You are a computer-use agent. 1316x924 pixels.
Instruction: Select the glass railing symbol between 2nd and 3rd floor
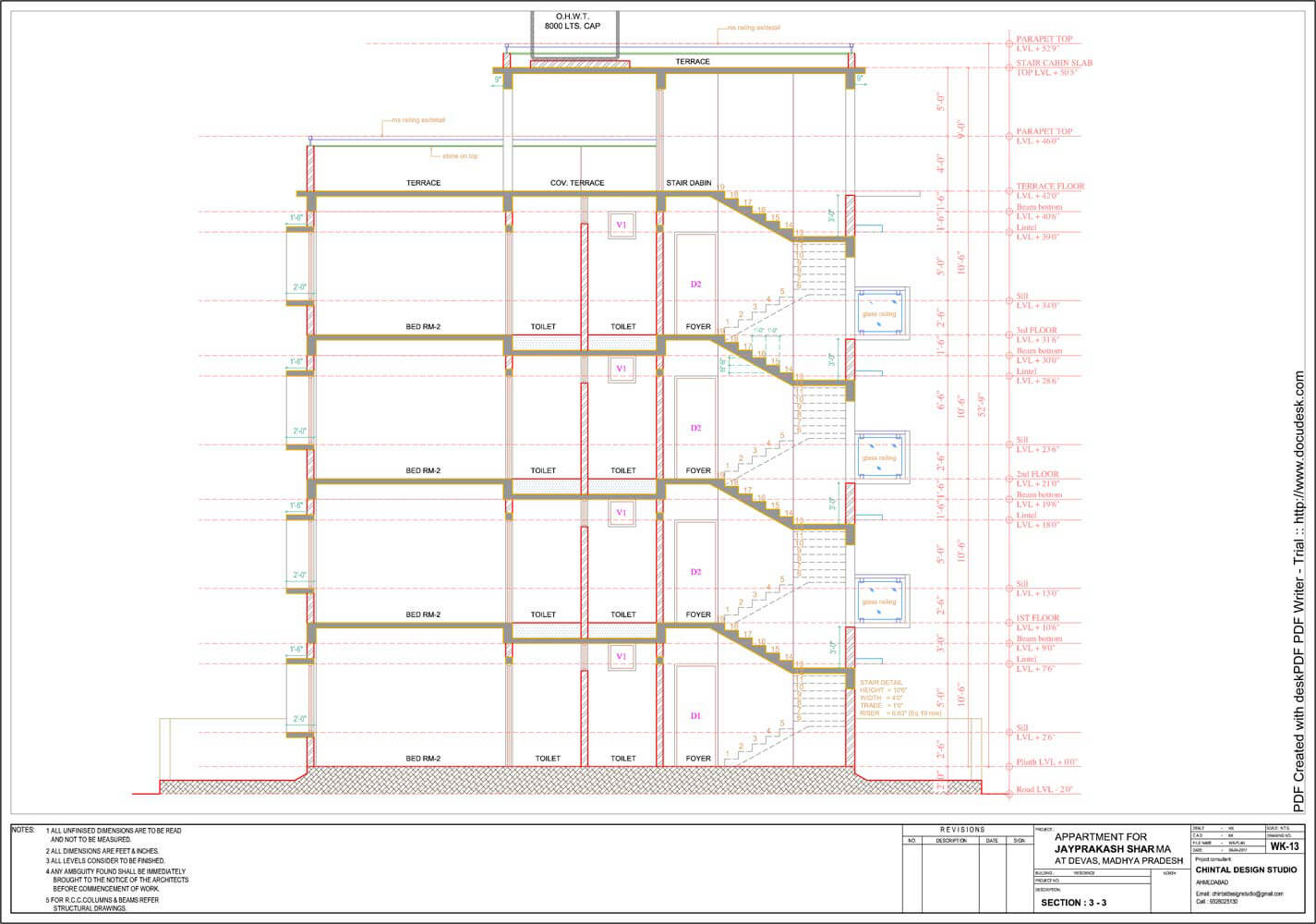click(x=877, y=453)
